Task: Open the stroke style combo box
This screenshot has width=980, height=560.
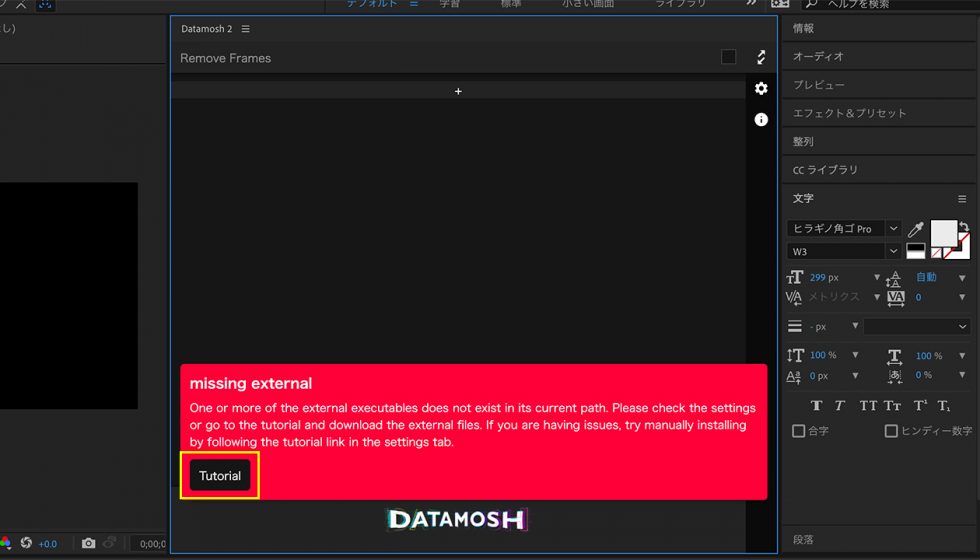Action: pos(917,326)
